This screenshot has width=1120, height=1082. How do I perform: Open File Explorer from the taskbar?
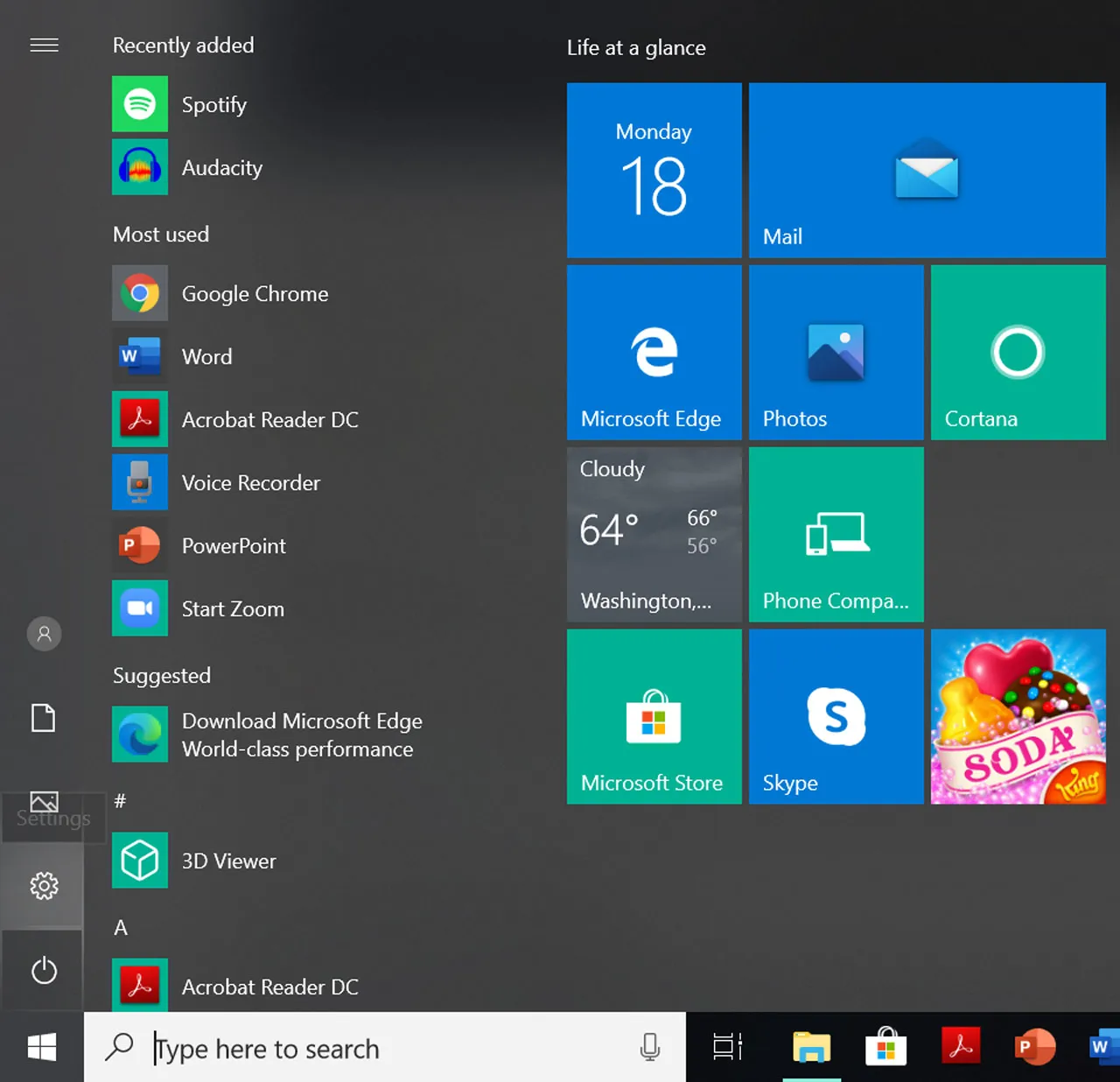[810, 1047]
